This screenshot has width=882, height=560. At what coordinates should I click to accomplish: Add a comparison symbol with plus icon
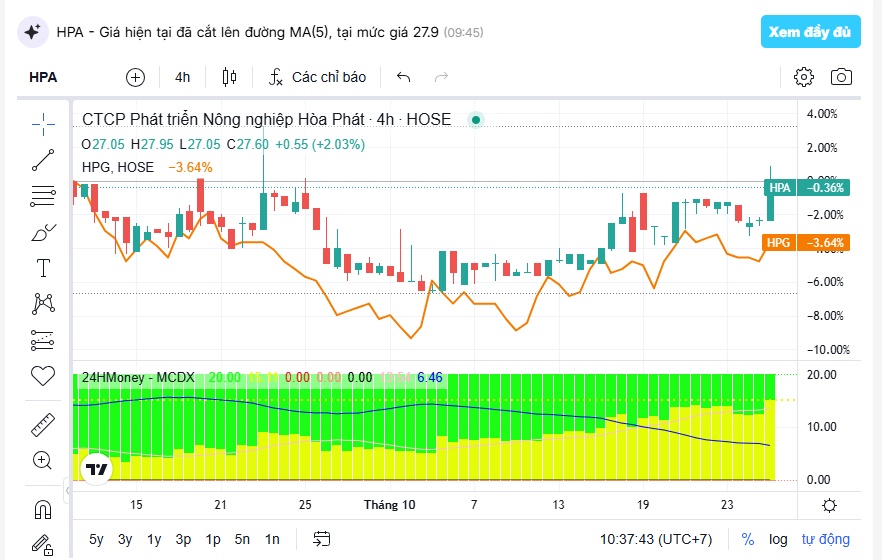[135, 77]
